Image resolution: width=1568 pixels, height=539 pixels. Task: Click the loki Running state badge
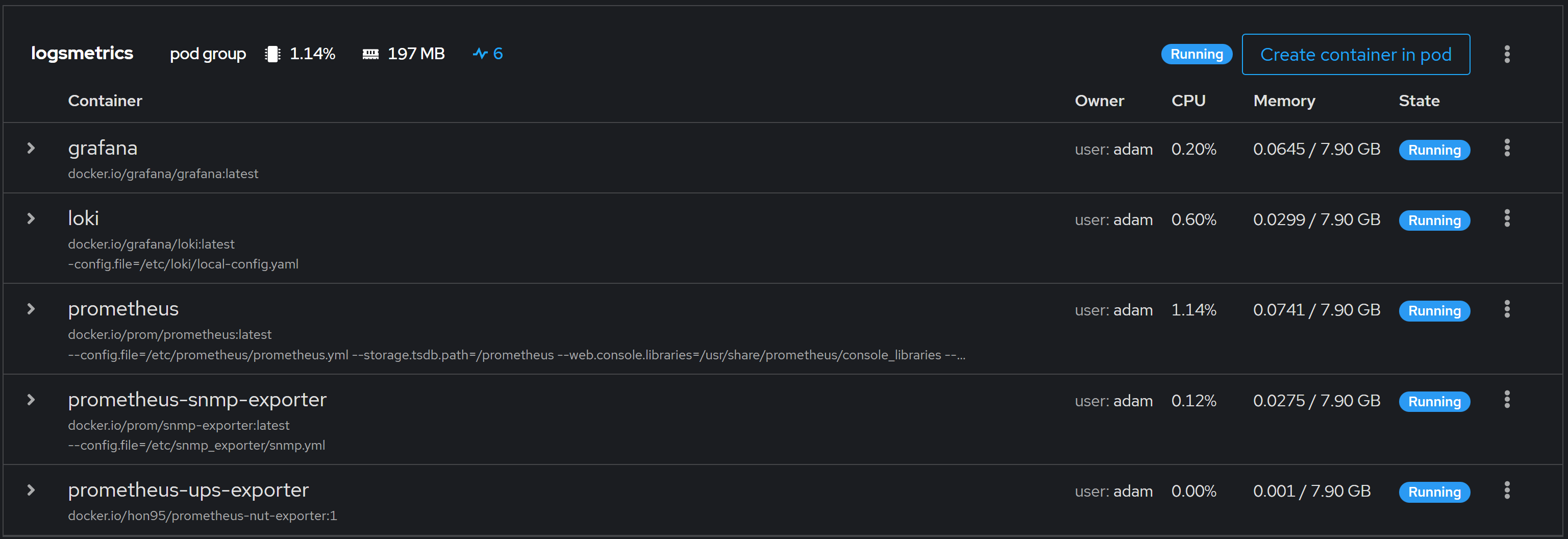pos(1434,220)
